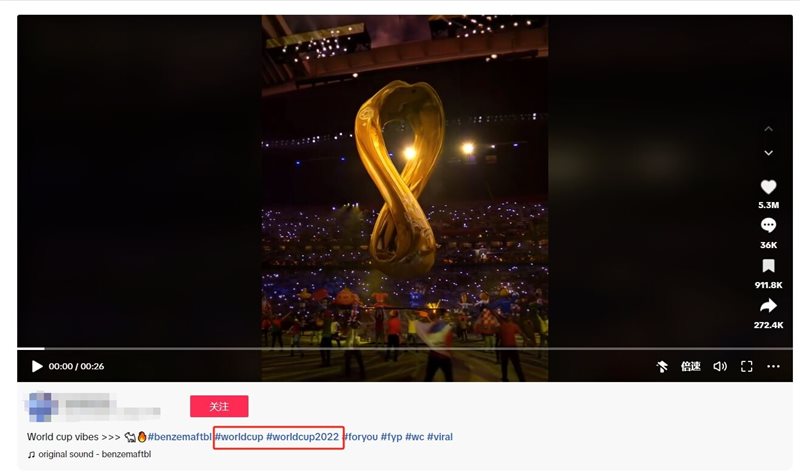
Task: Open the #worldcup hashtag
Action: [239, 437]
